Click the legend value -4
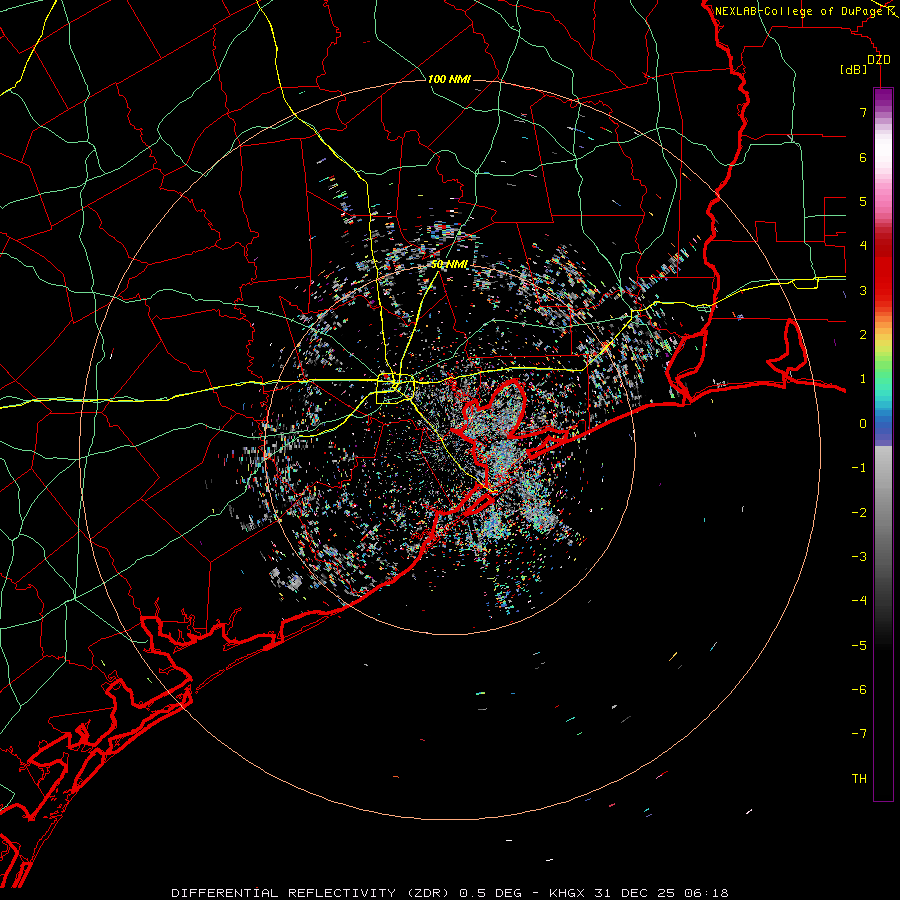 [859, 601]
